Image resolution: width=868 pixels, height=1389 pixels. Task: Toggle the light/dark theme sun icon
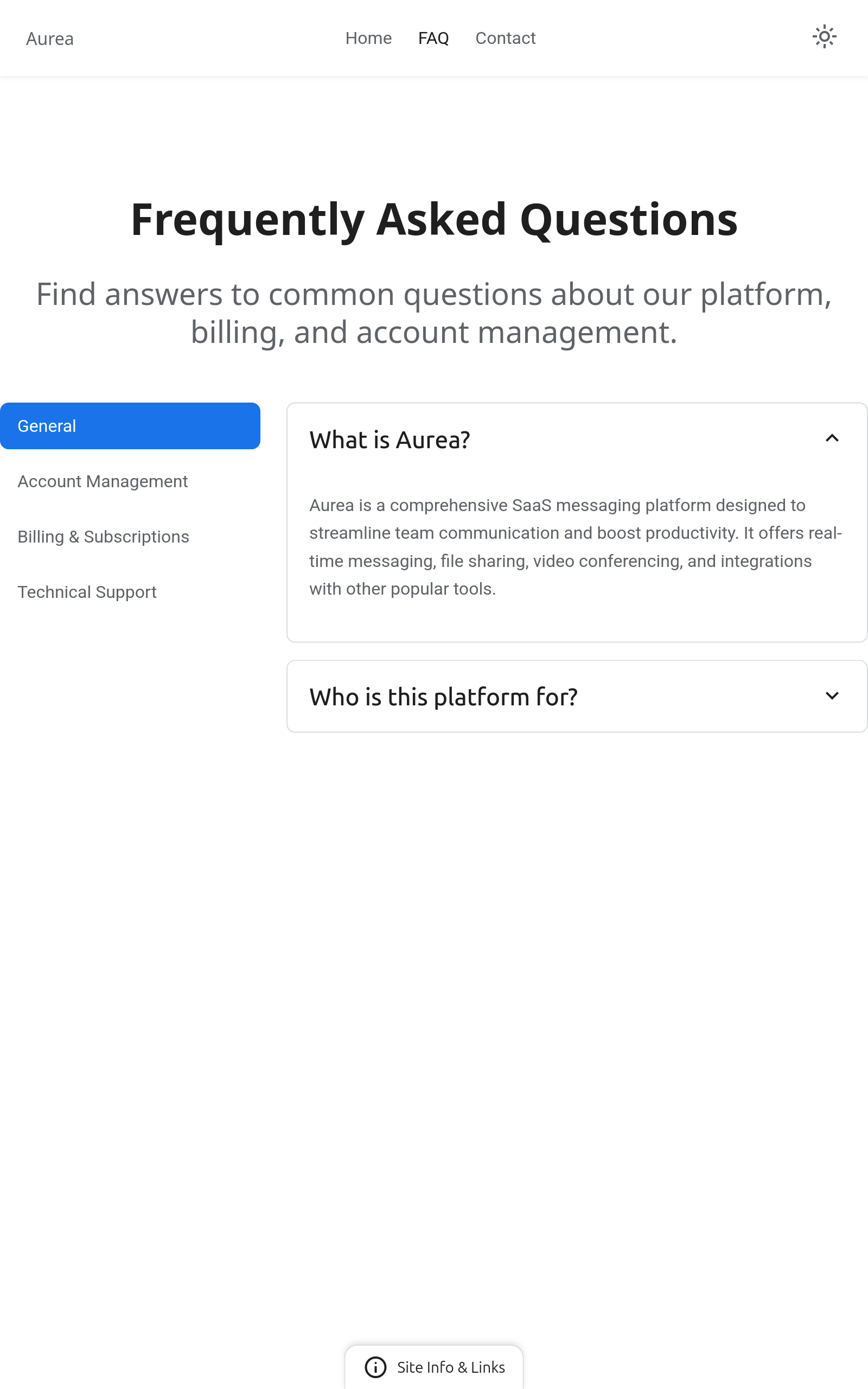coord(824,37)
